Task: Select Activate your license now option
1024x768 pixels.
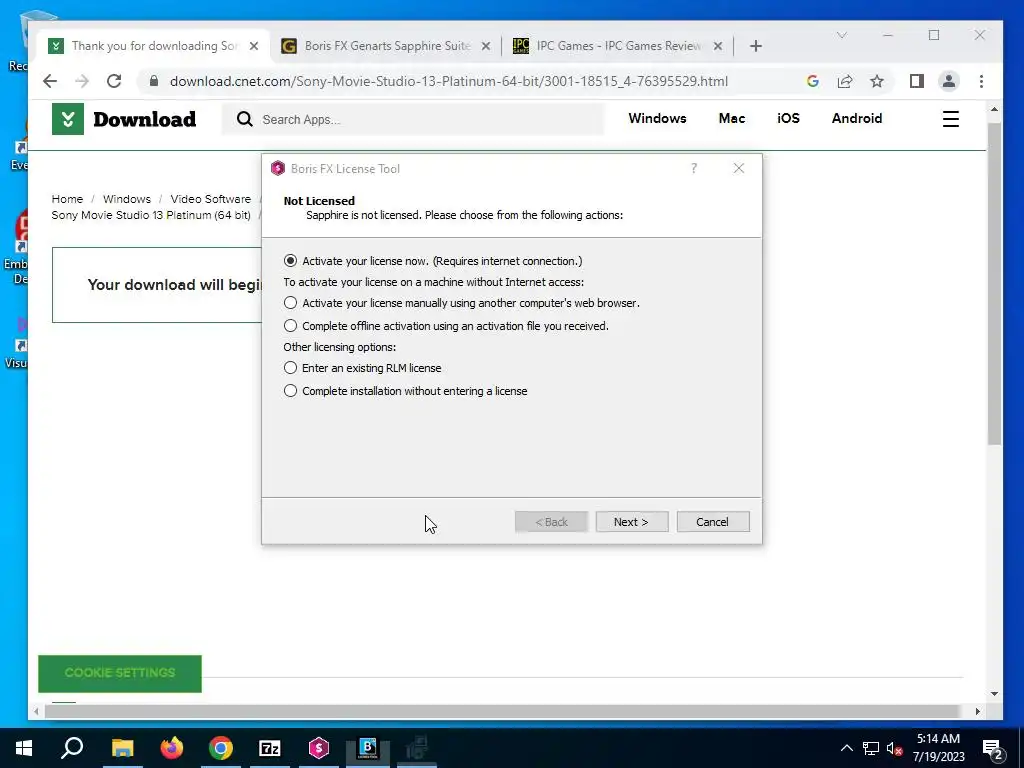Action: pyautogui.click(x=432, y=261)
